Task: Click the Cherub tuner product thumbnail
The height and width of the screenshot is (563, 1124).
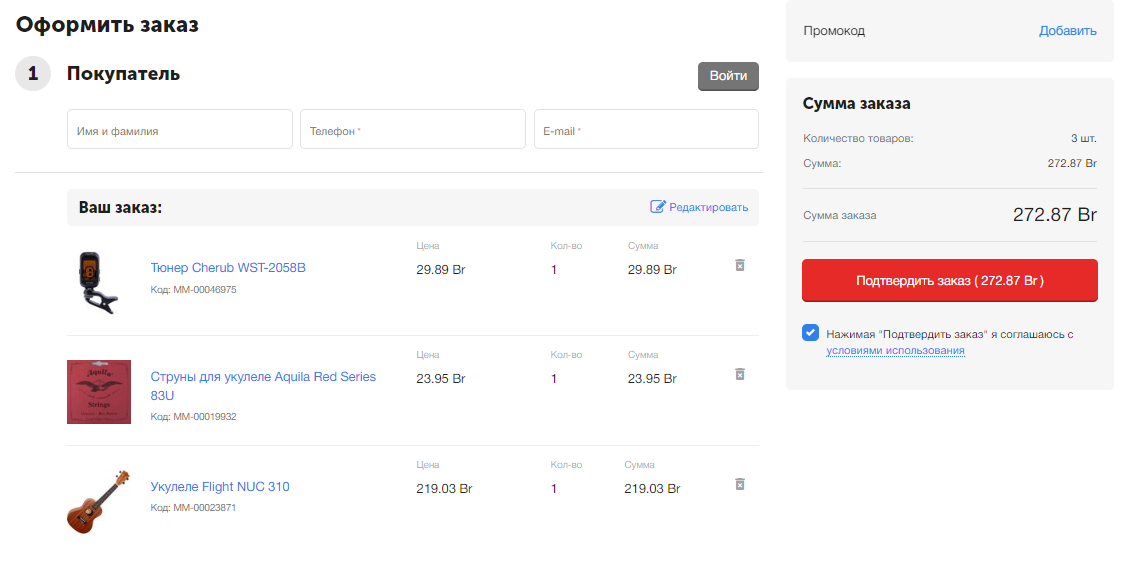Action: pos(98,283)
